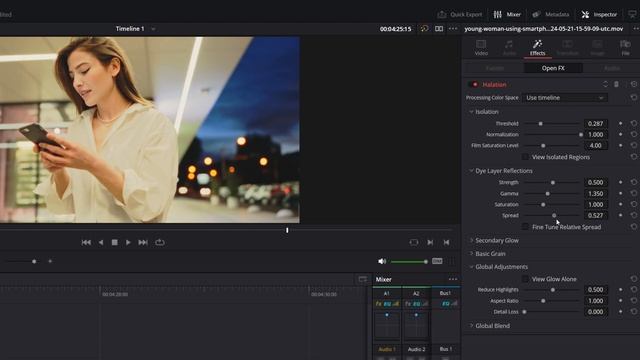Stop playback in the viewer
Image resolution: width=640 pixels, height=360 pixels.
click(x=115, y=242)
